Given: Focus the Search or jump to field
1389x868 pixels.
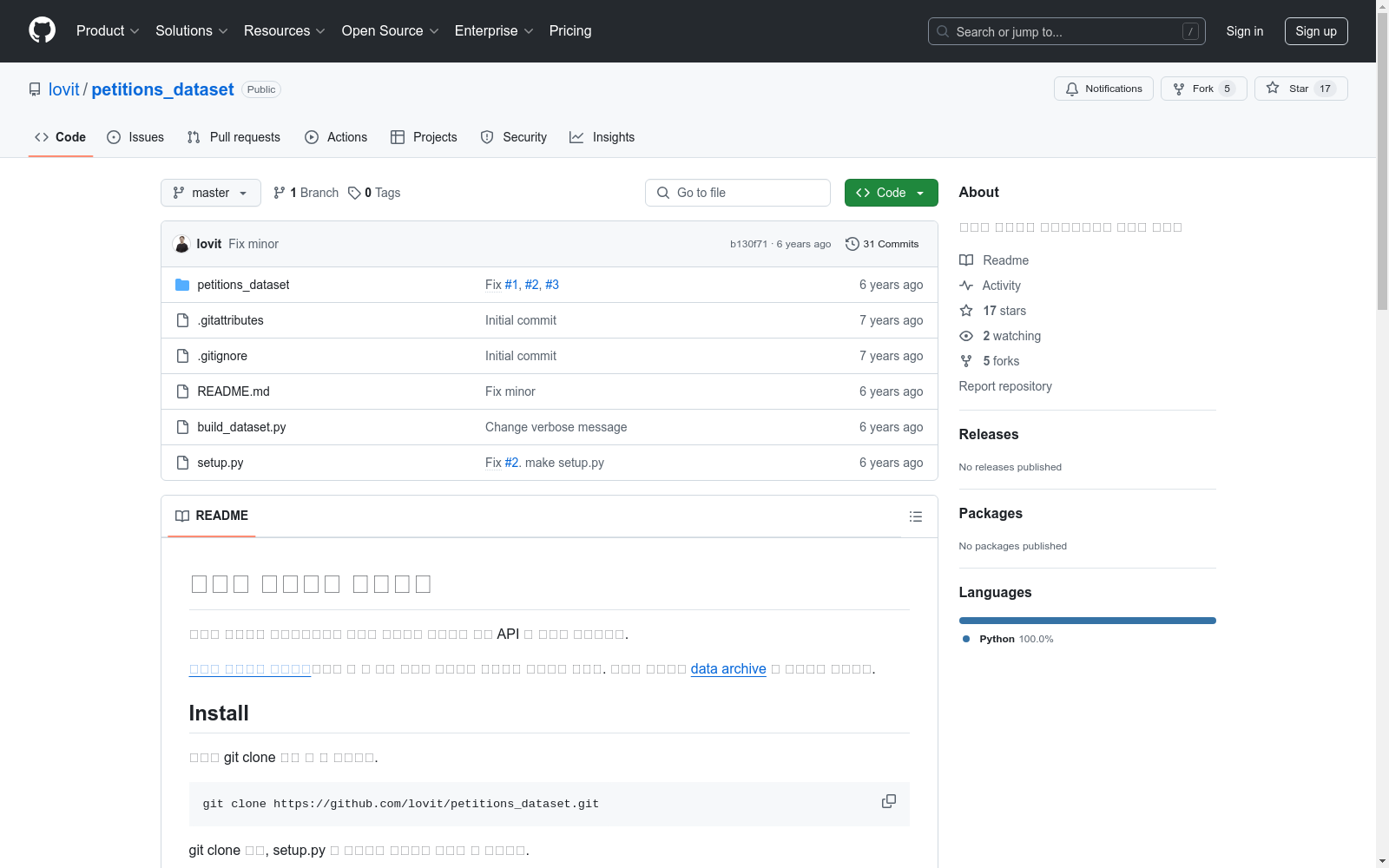Looking at the screenshot, I should (1067, 31).
